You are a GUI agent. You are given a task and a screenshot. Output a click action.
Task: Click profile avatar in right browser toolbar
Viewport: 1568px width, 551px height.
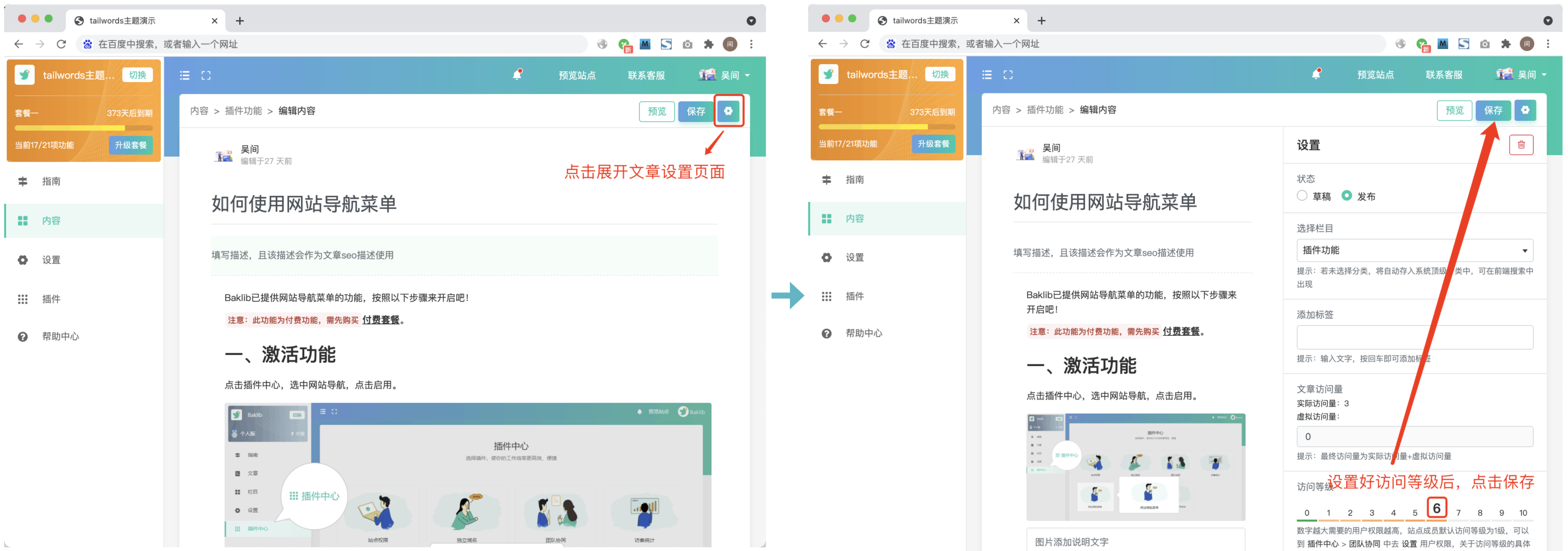(x=1527, y=44)
